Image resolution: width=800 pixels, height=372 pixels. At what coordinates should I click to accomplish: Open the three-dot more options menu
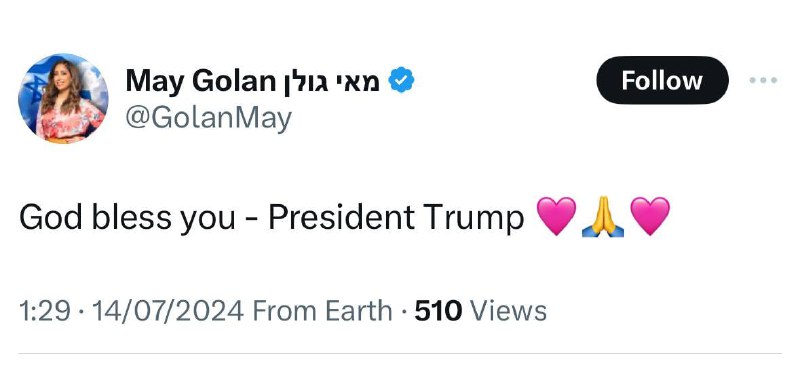763,81
